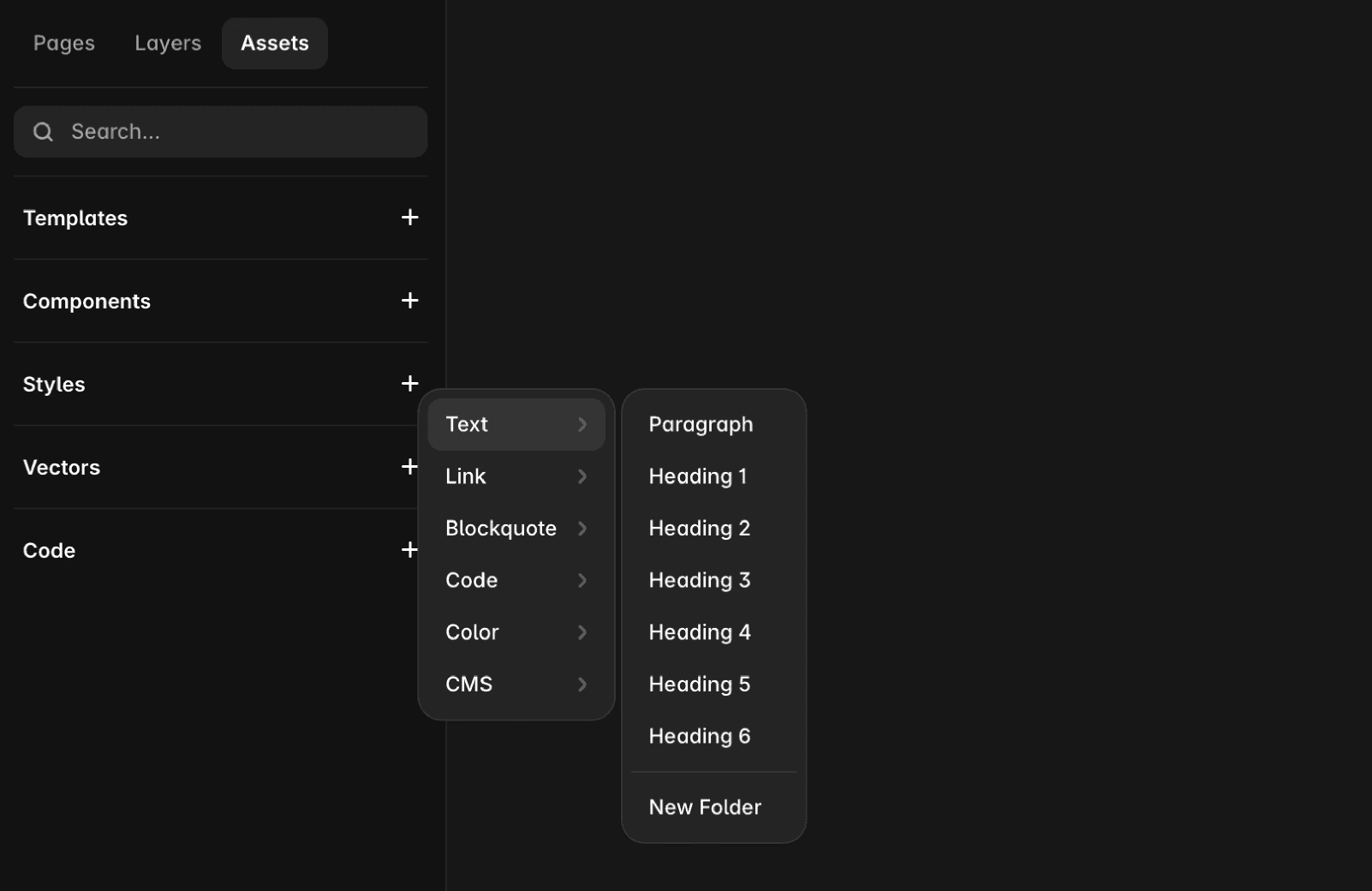The height and width of the screenshot is (891, 1372).
Task: Choose Paragraph text style
Action: pyautogui.click(x=713, y=424)
